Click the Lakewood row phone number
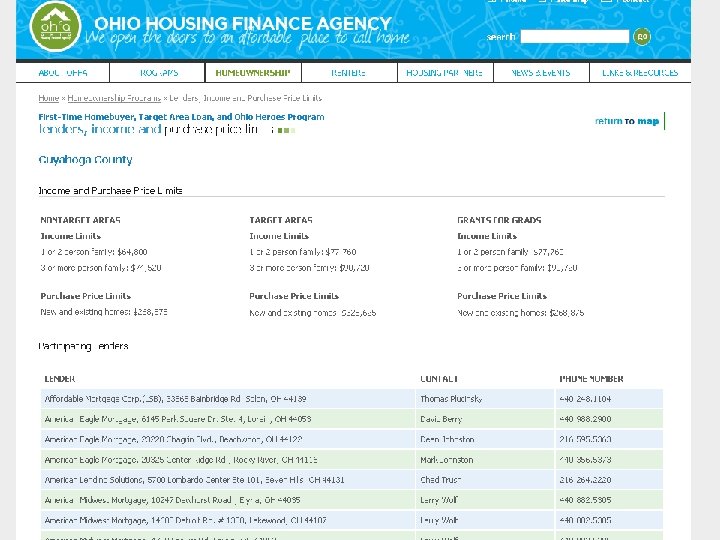This screenshot has width=720, height=540. pyautogui.click(x=585, y=520)
